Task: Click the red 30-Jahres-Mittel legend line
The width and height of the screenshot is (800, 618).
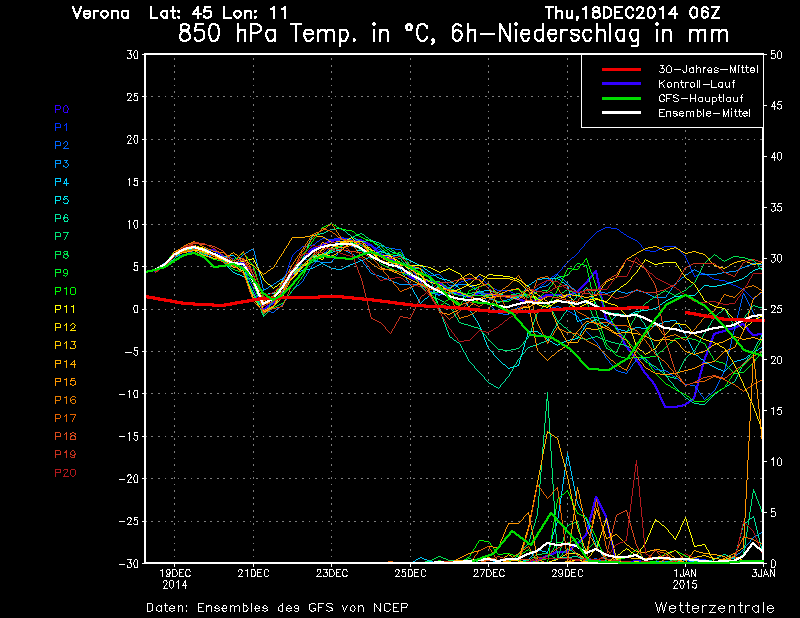Action: point(621,69)
